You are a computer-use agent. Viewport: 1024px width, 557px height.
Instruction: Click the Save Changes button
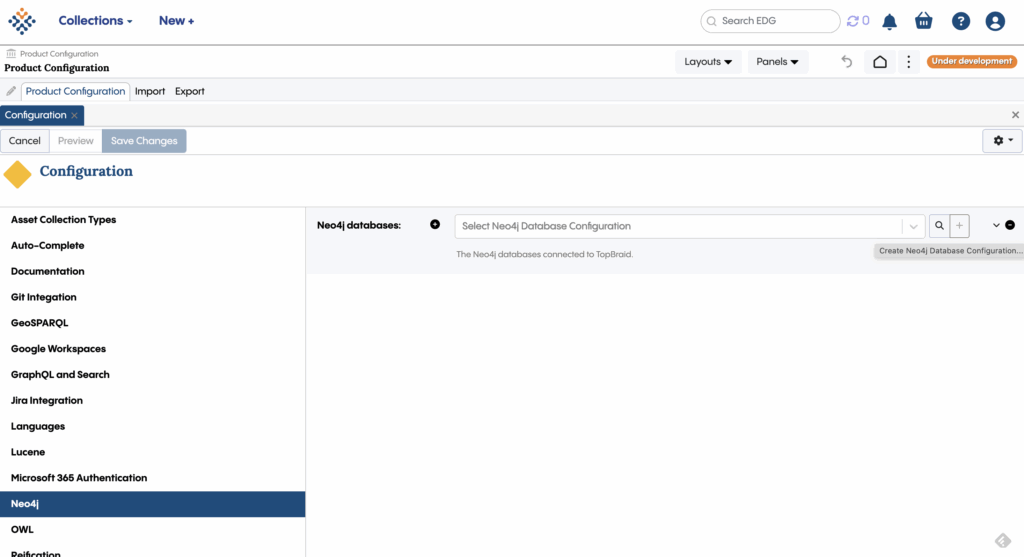pyautogui.click(x=144, y=141)
